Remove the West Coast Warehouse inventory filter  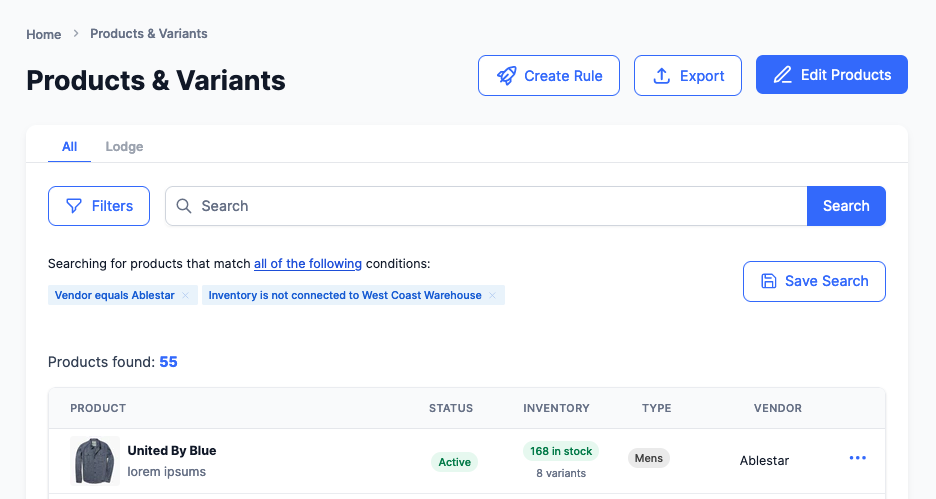click(492, 296)
